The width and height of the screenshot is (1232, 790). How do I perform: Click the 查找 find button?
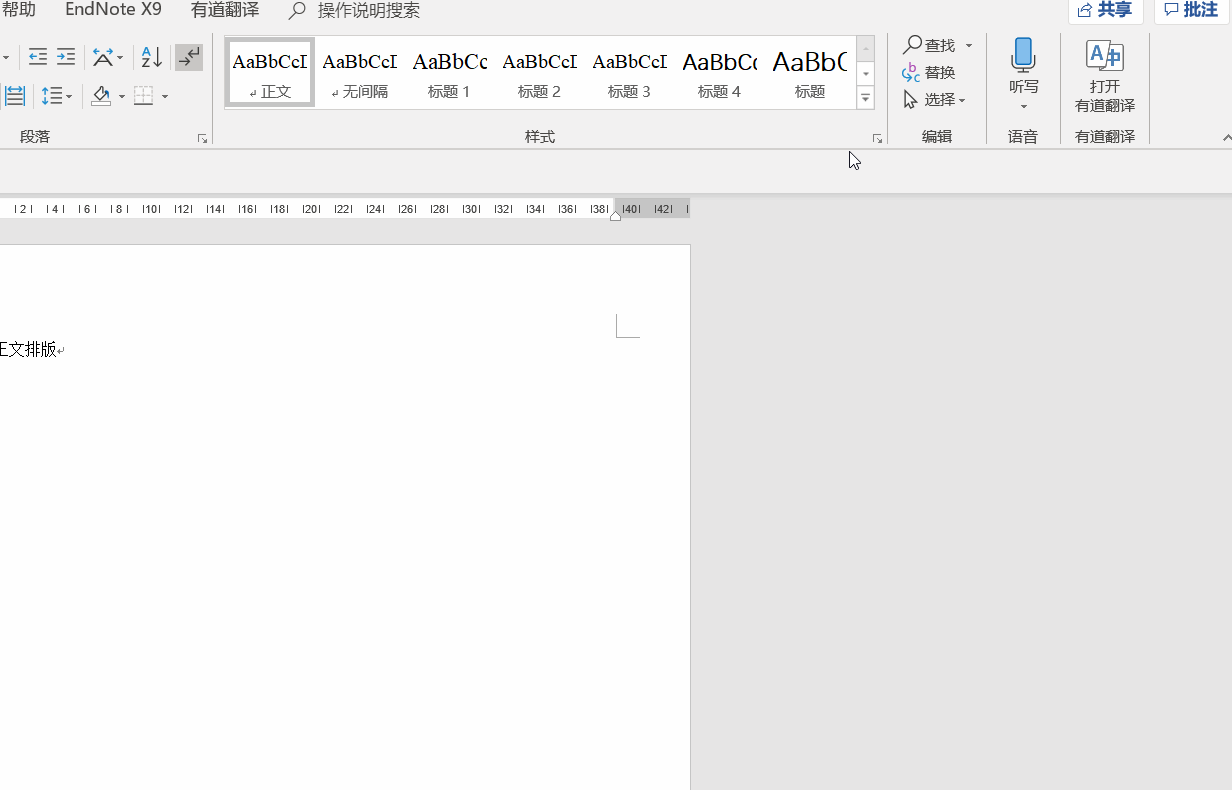click(x=930, y=45)
